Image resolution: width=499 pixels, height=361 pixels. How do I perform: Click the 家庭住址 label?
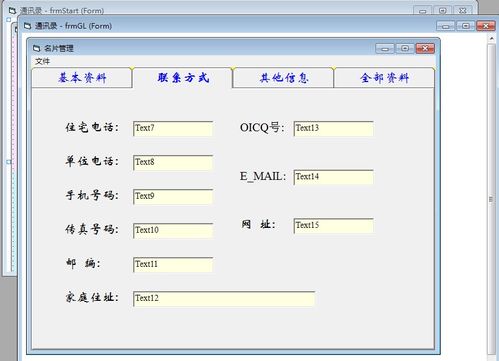pos(92,297)
